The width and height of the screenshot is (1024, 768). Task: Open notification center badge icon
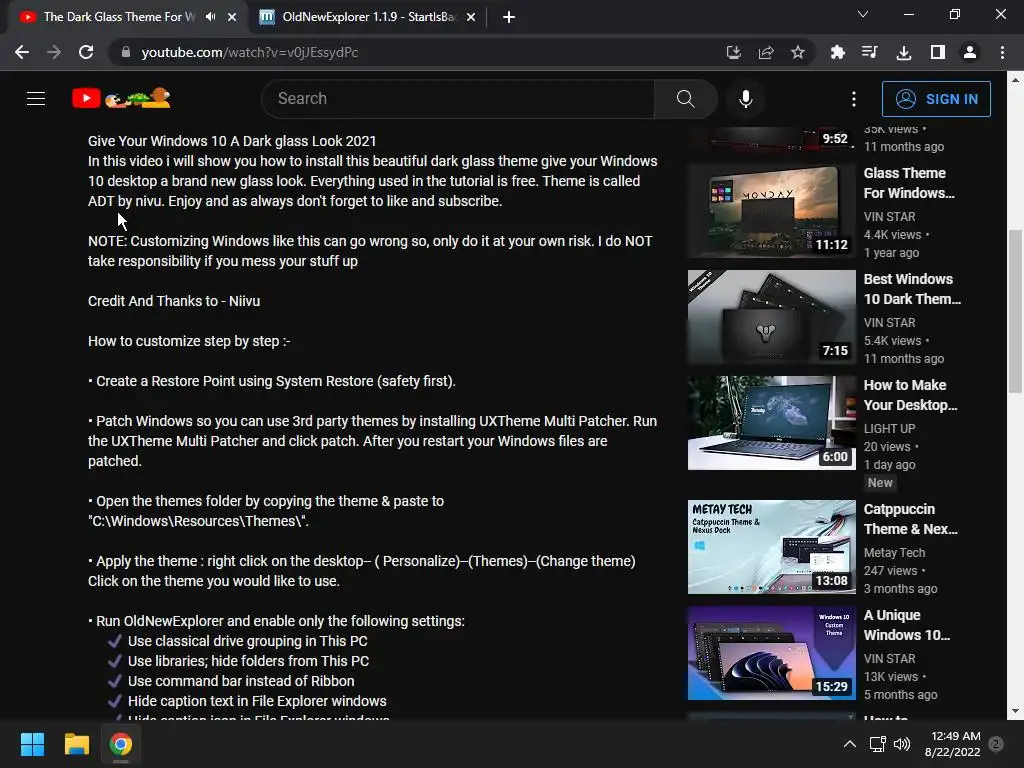point(996,744)
